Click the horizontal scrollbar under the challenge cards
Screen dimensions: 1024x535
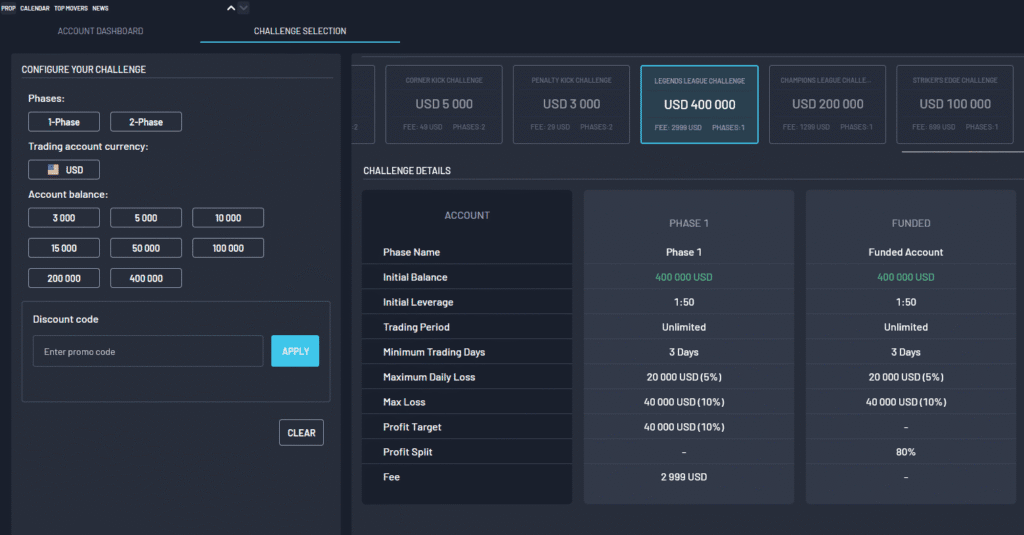(963, 152)
